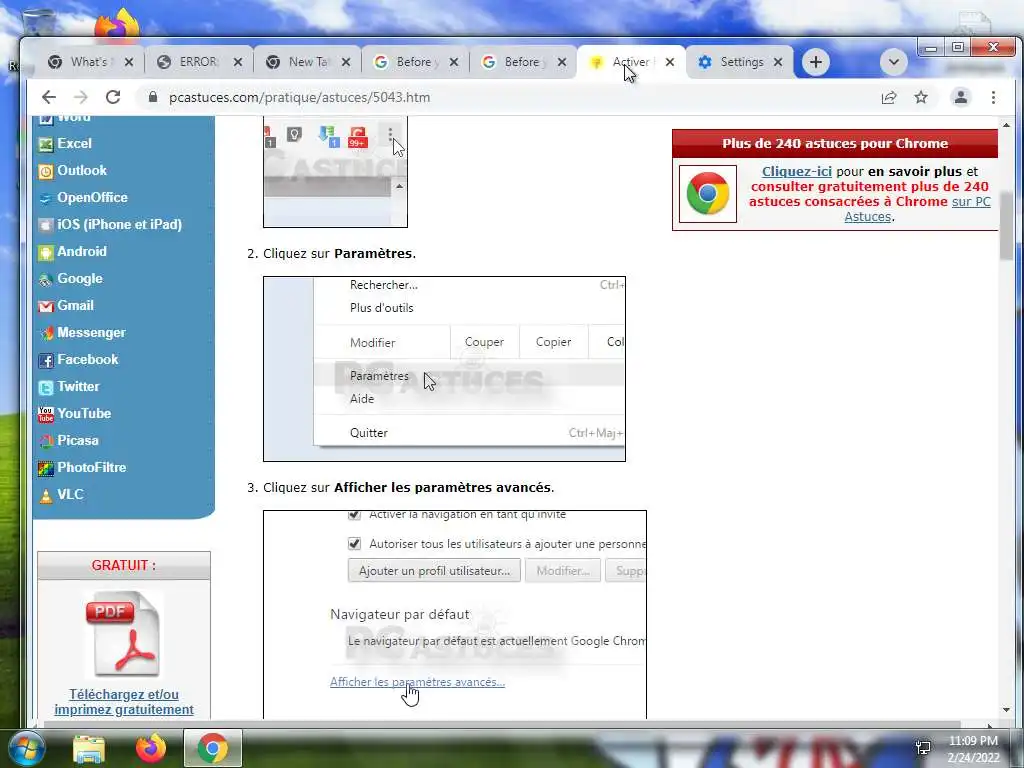
Task: Switch to the What's New tab
Action: [90, 62]
